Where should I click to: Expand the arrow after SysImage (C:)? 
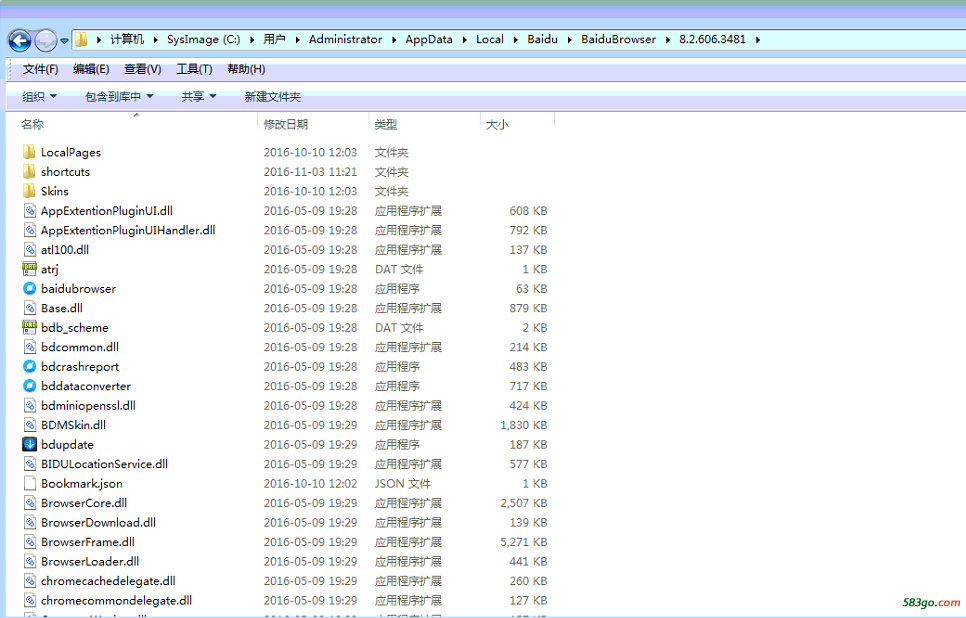pyautogui.click(x=252, y=40)
